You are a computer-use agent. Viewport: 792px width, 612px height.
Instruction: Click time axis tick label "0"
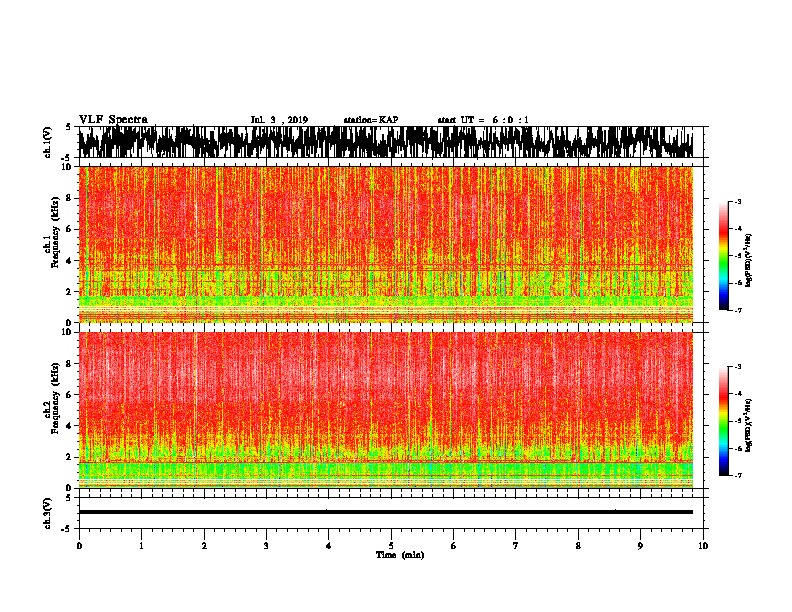79,546
